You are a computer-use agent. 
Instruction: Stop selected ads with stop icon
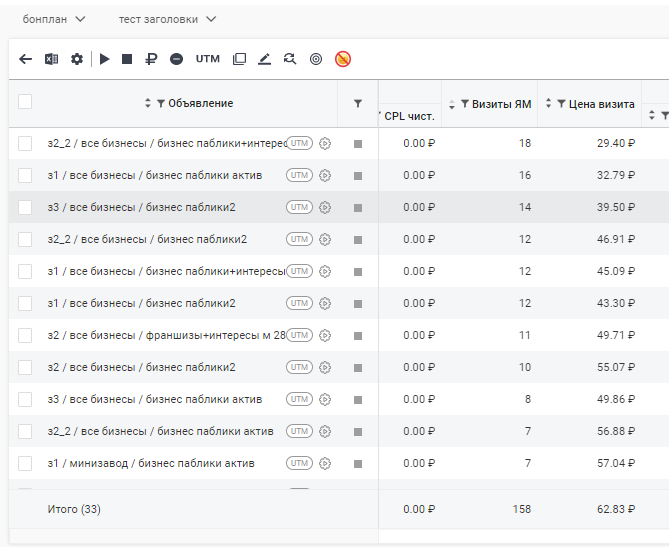coord(127,59)
